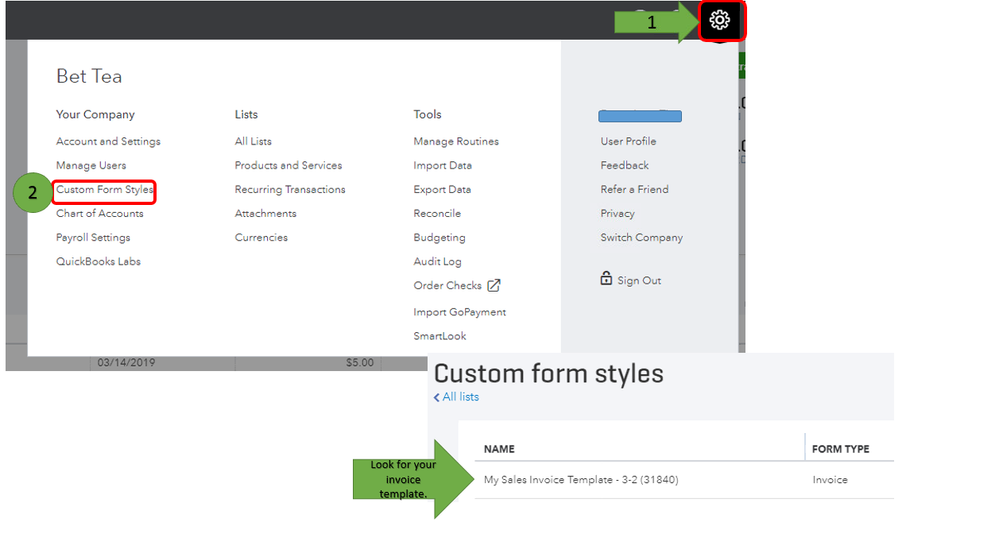
Task: Click the Tools heading
Action: (427, 115)
